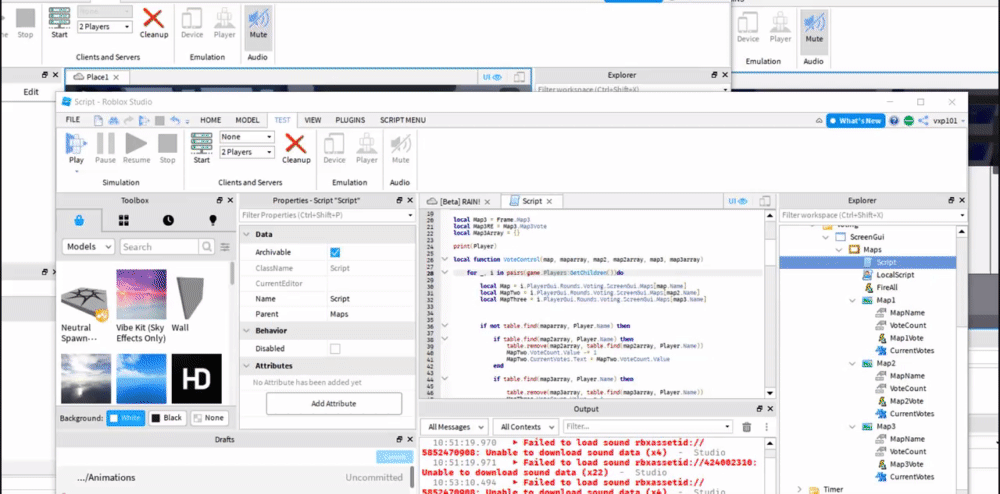This screenshot has height=494, width=1000.
Task: Open Play mode dropdown arrow below Play
Action: point(76,171)
